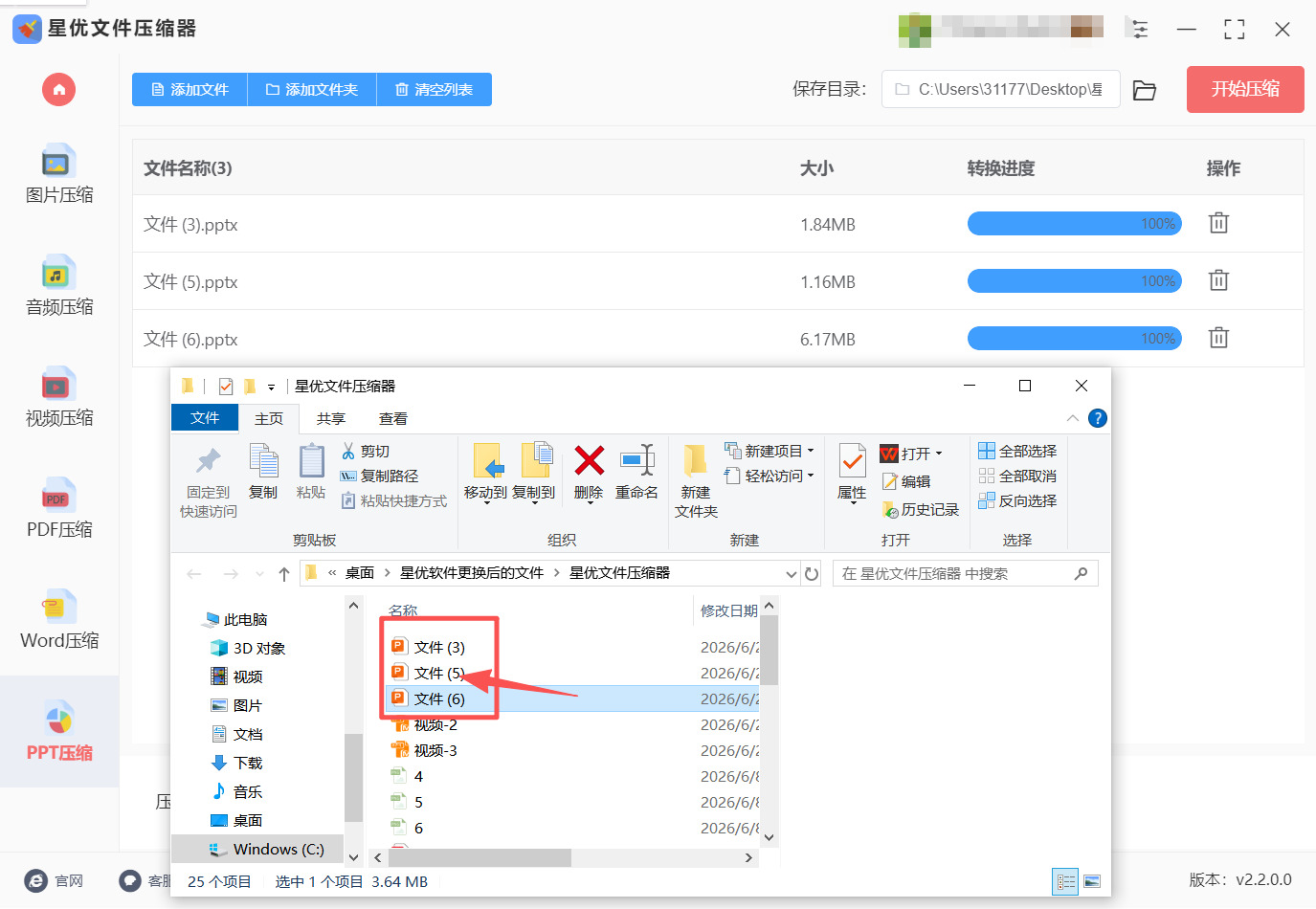Screen dimensions: 1316x909
Task: Open Word压缩 section
Action: pos(59,621)
